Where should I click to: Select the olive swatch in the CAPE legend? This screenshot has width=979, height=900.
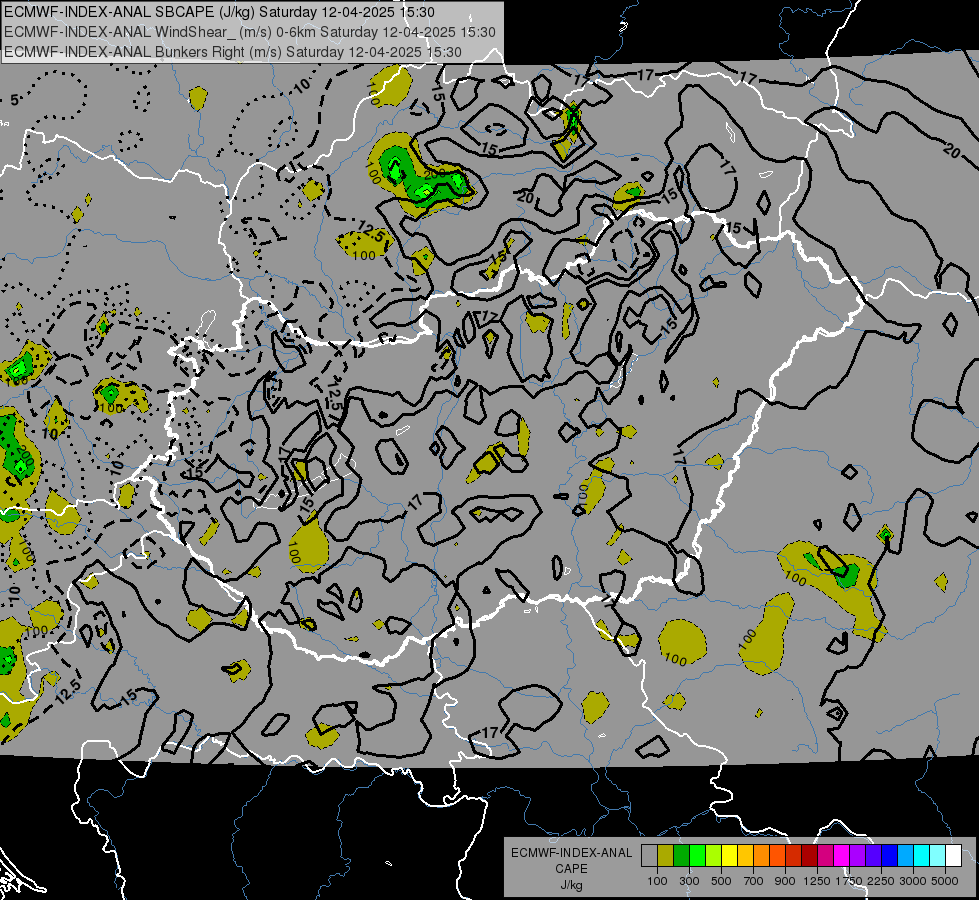[666, 855]
